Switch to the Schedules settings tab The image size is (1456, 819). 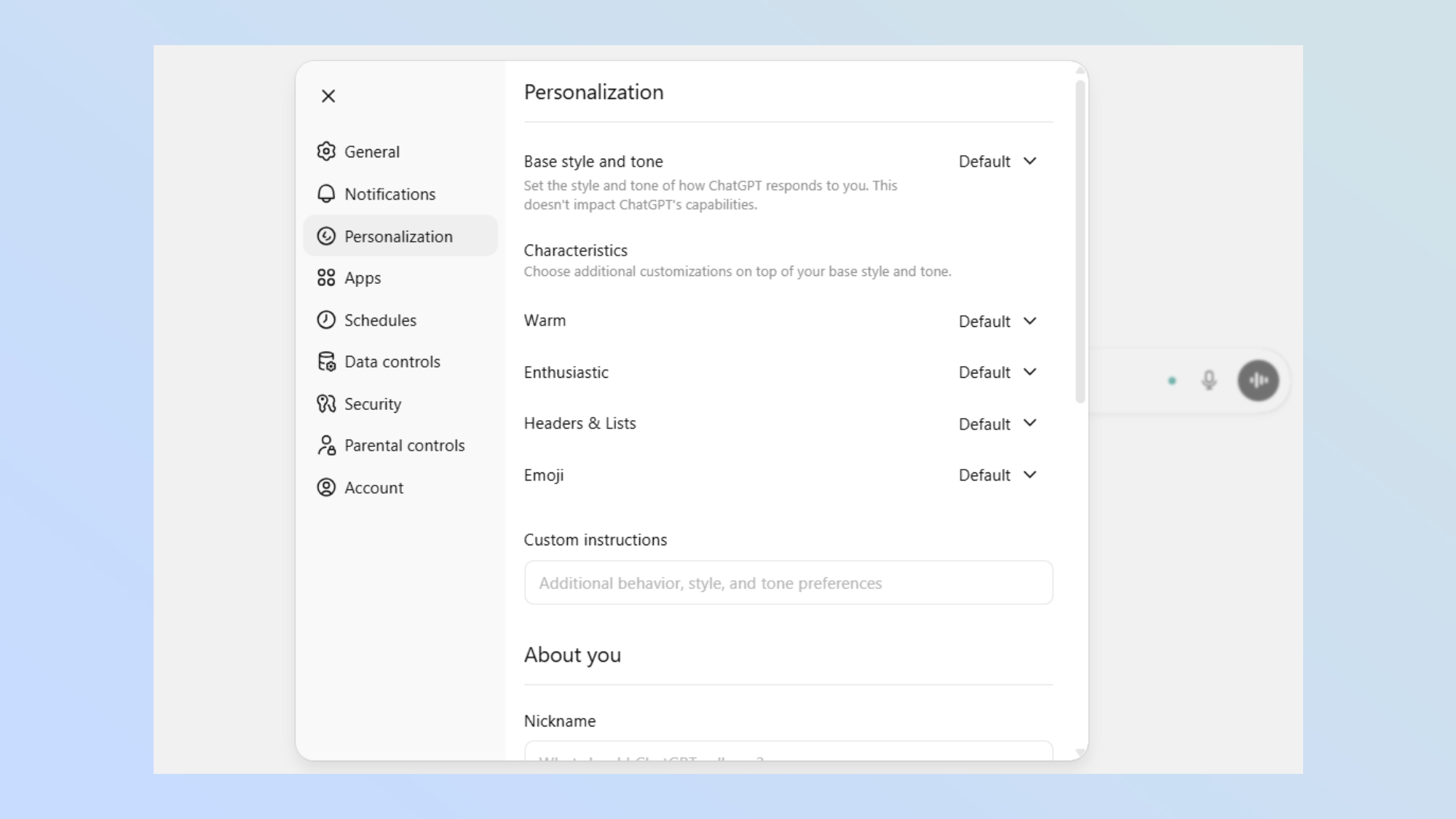click(x=380, y=320)
